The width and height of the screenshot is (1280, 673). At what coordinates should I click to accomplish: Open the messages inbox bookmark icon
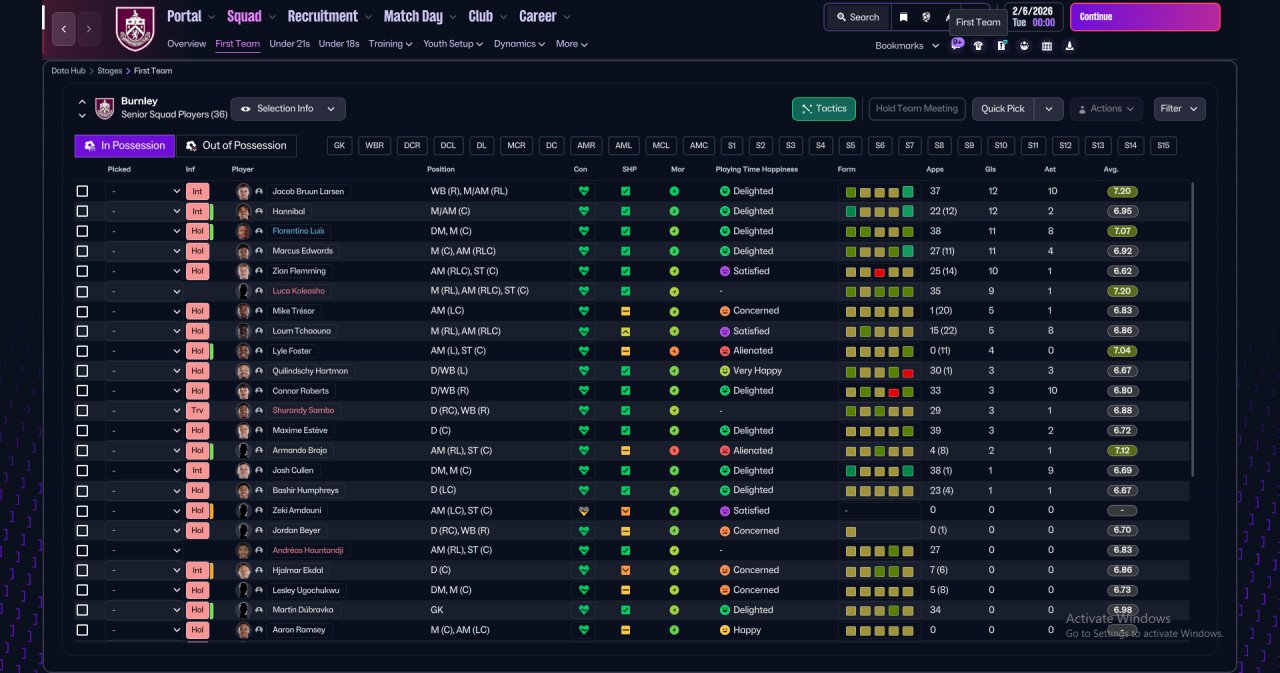(x=957, y=45)
